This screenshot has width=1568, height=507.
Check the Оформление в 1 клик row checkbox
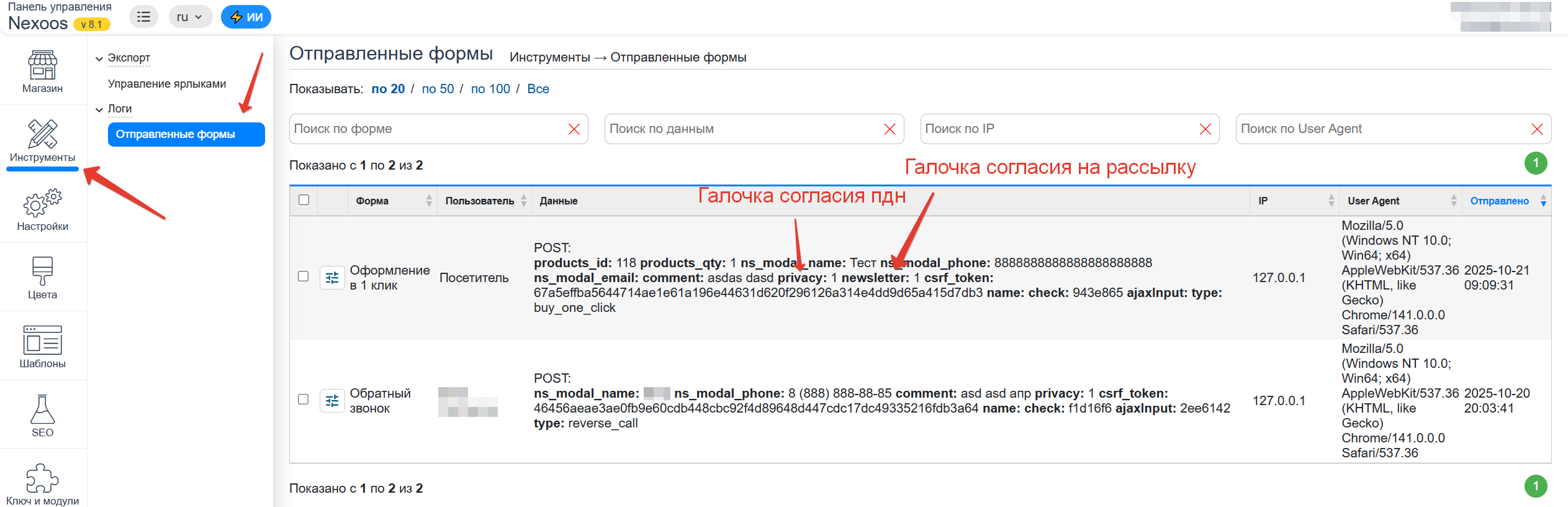303,276
